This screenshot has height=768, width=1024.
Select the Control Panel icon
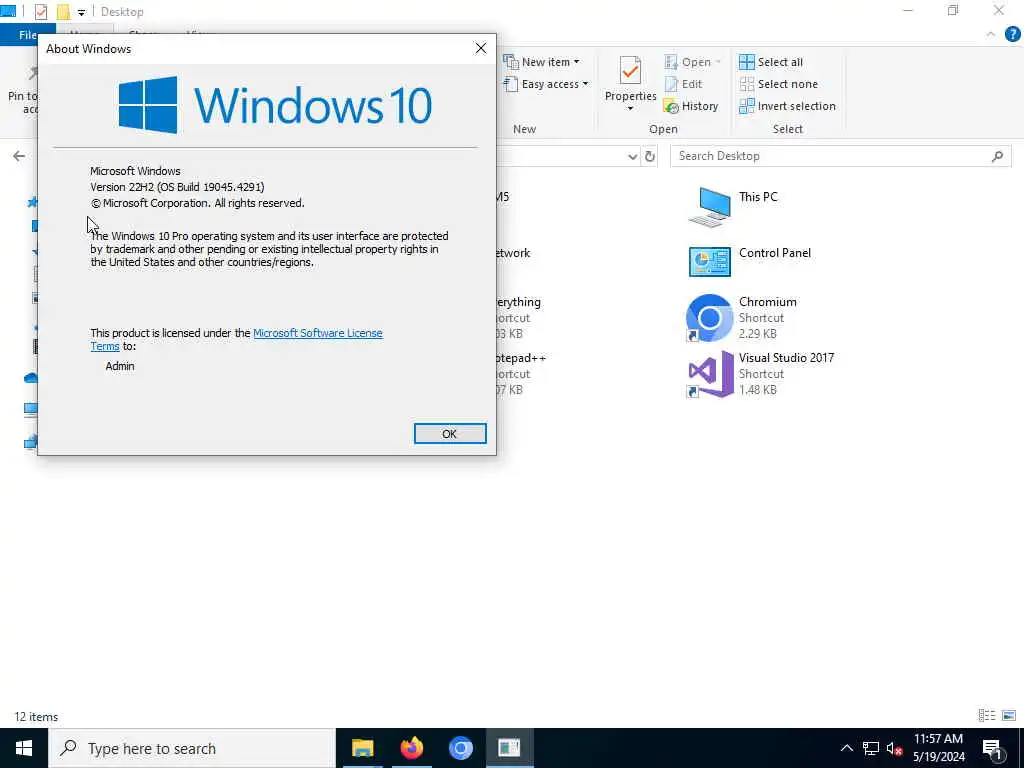click(710, 262)
